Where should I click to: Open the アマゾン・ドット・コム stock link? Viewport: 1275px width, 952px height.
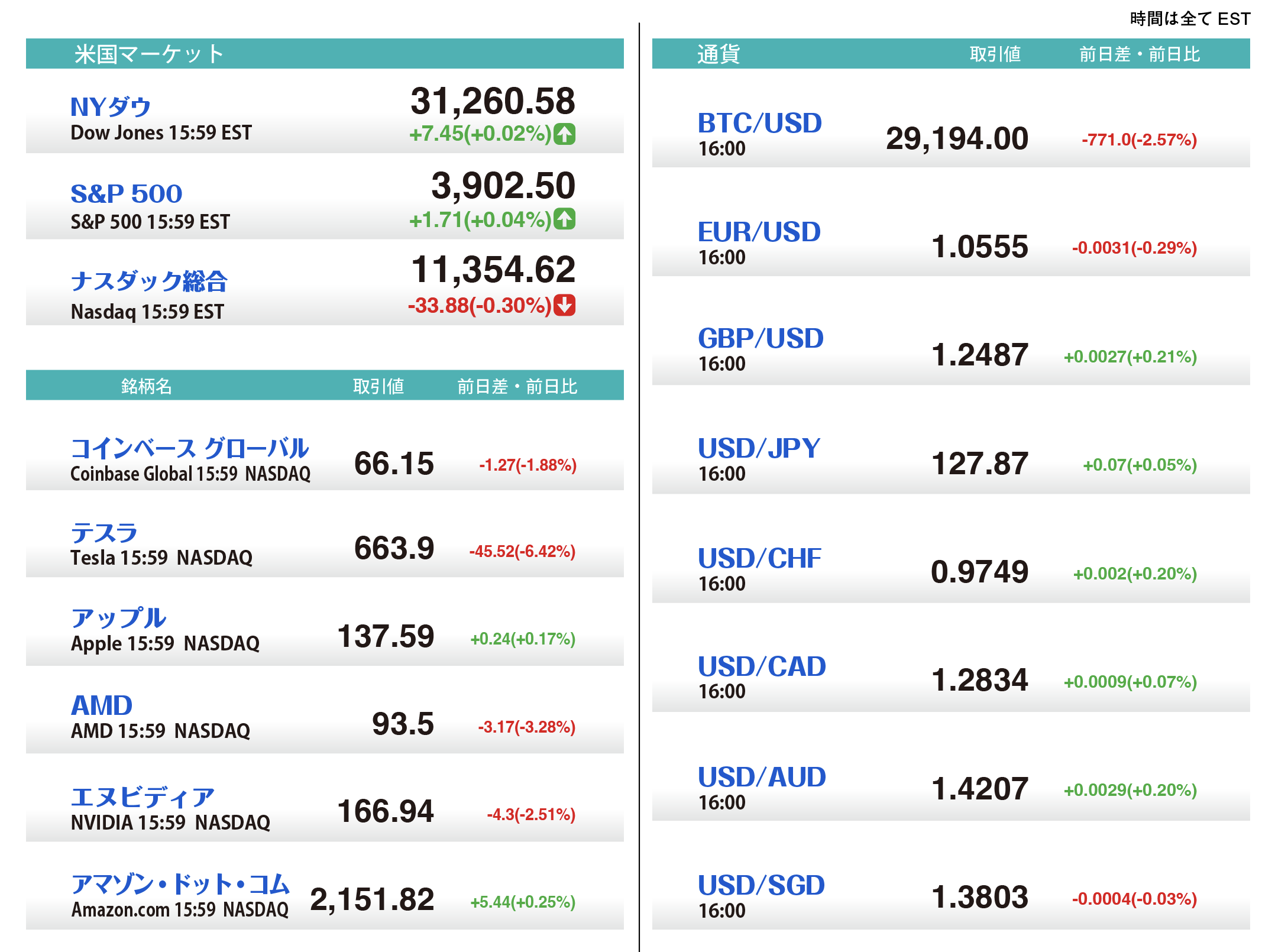pos(180,884)
